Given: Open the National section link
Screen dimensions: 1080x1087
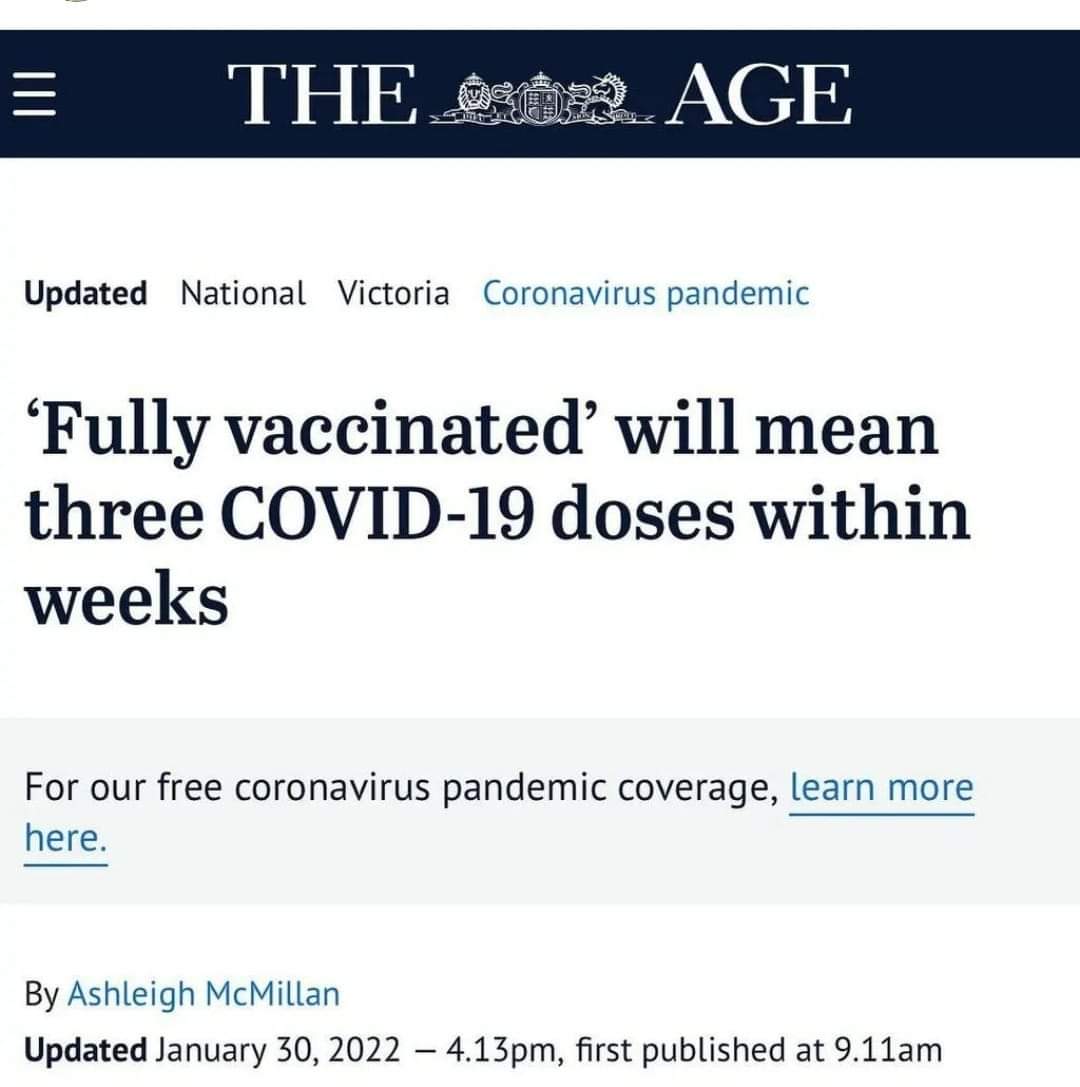Looking at the screenshot, I should point(242,294).
